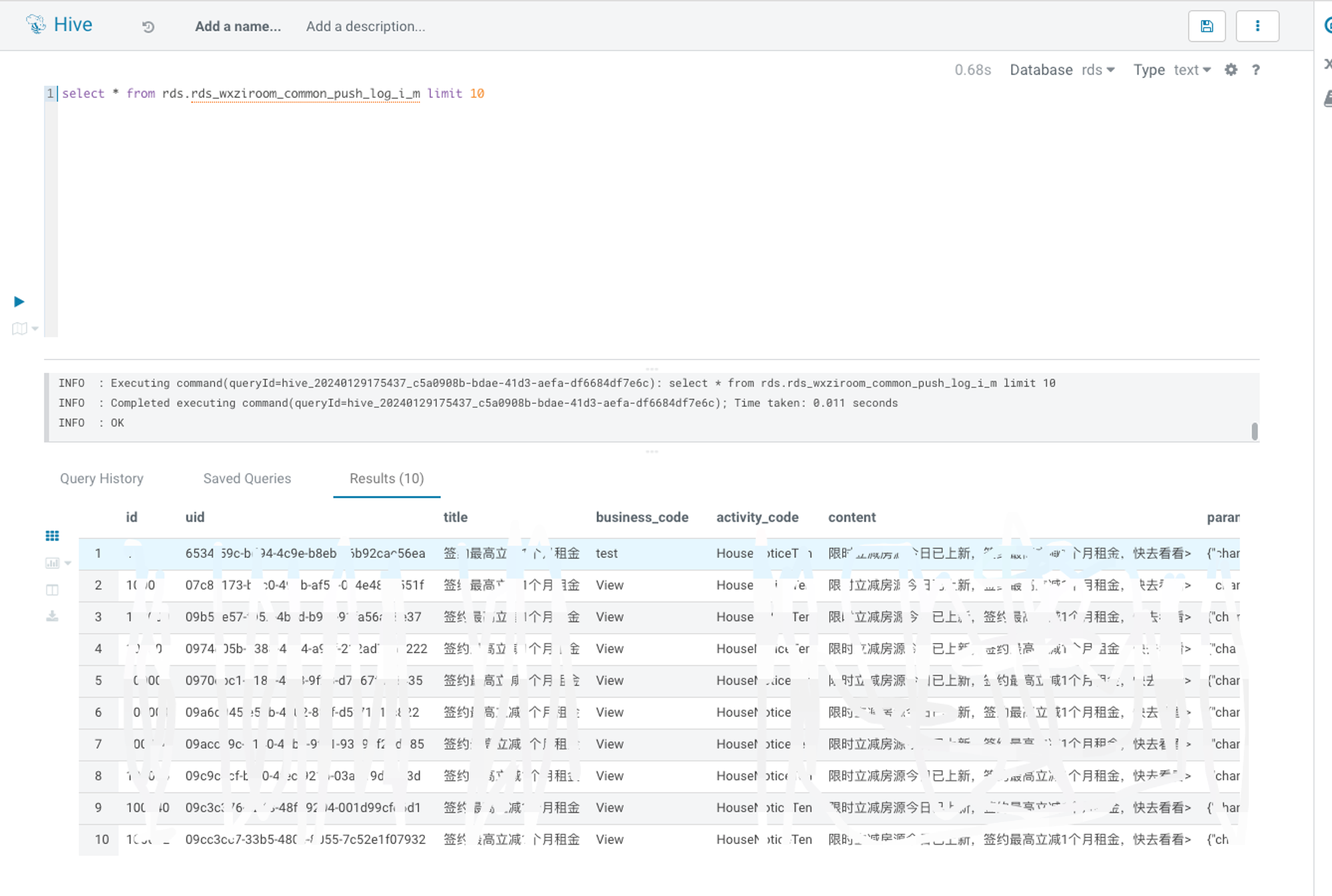The width and height of the screenshot is (1332, 896).
Task: Download results with the export icon
Action: (x=52, y=616)
